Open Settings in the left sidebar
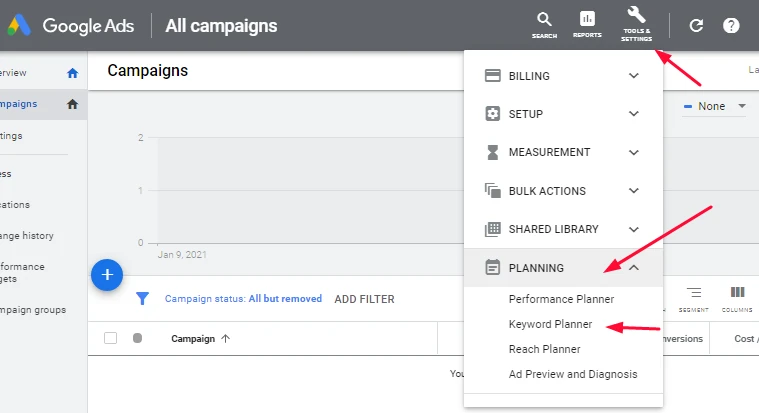This screenshot has width=759, height=413. 11,136
